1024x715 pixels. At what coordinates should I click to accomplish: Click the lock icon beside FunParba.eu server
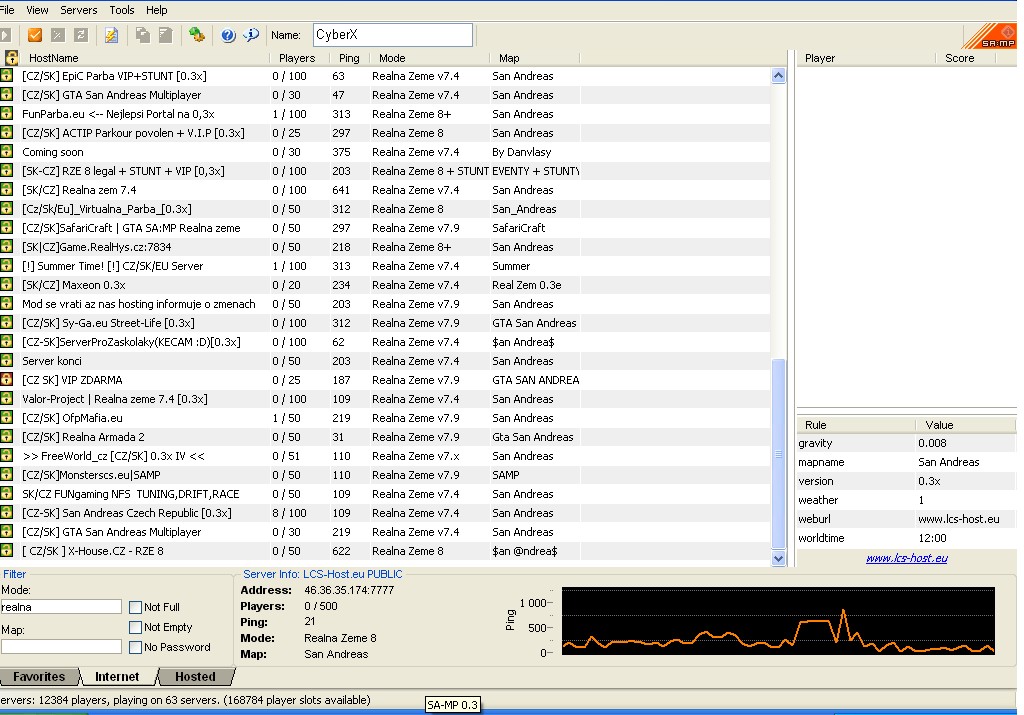coord(7,114)
